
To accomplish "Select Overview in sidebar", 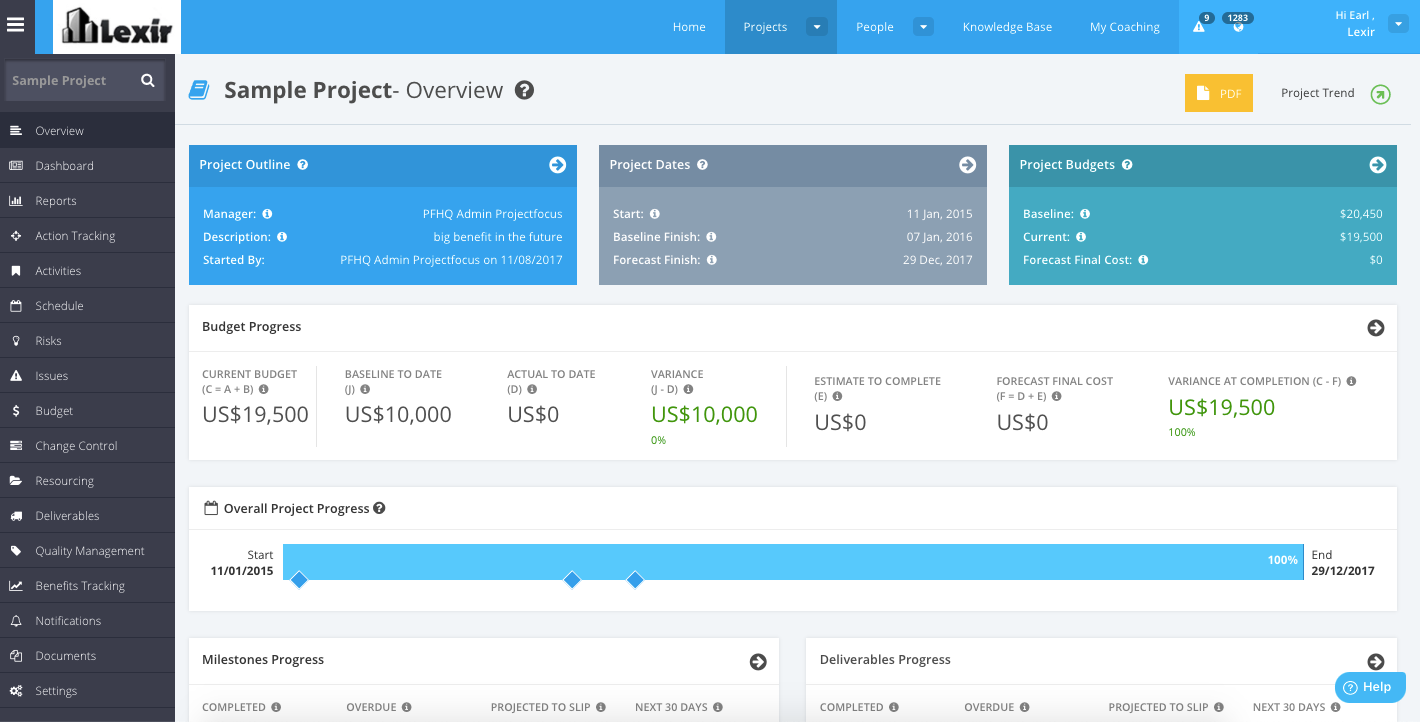I will click(87, 131).
